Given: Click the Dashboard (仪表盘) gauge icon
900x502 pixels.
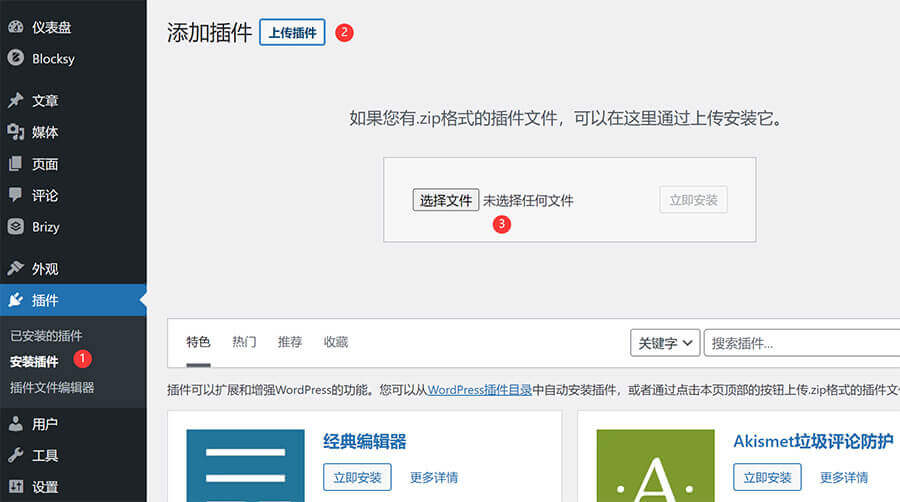Looking at the screenshot, I should (16, 28).
